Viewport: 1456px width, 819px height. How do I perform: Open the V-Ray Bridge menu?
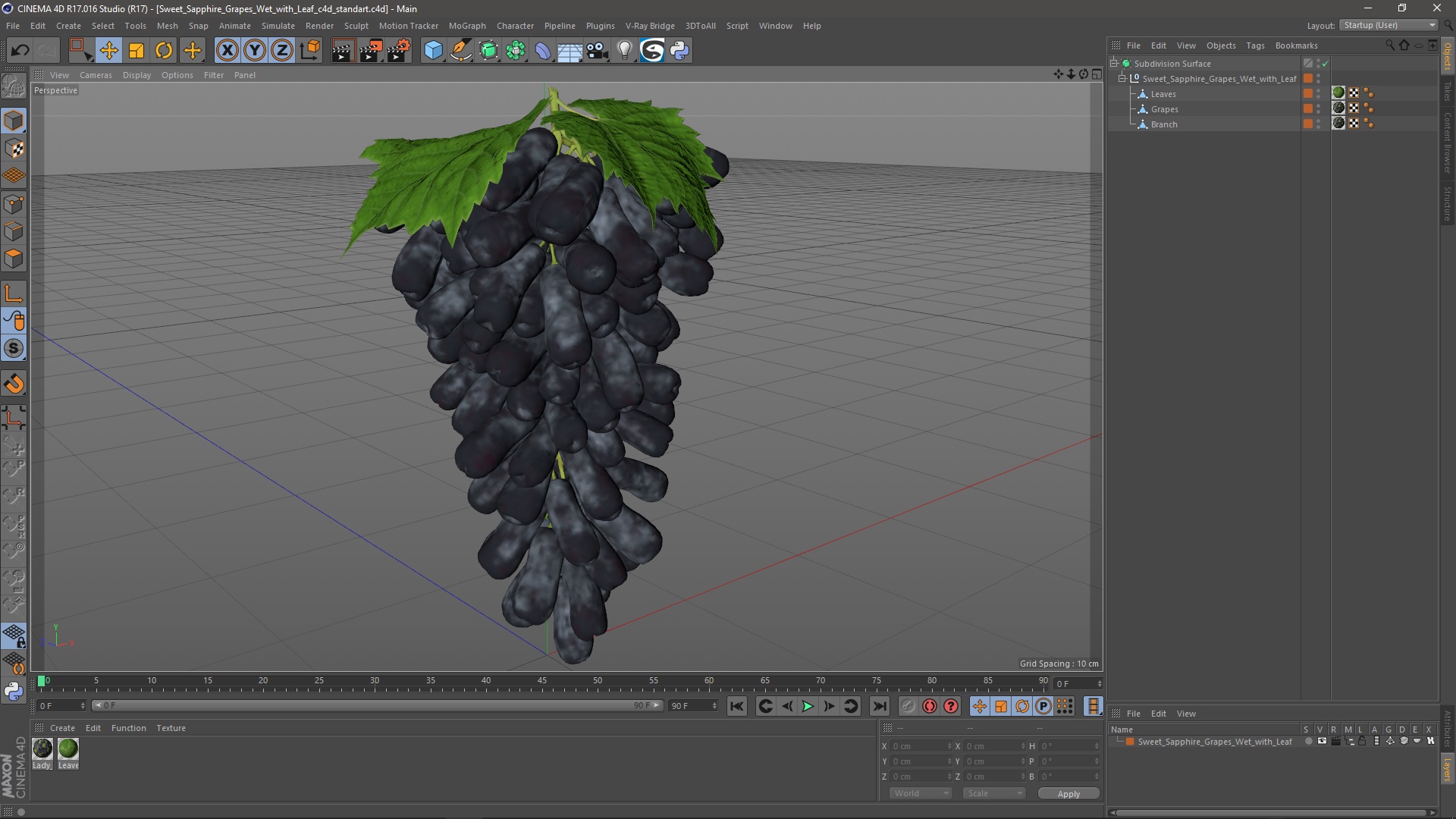[650, 26]
